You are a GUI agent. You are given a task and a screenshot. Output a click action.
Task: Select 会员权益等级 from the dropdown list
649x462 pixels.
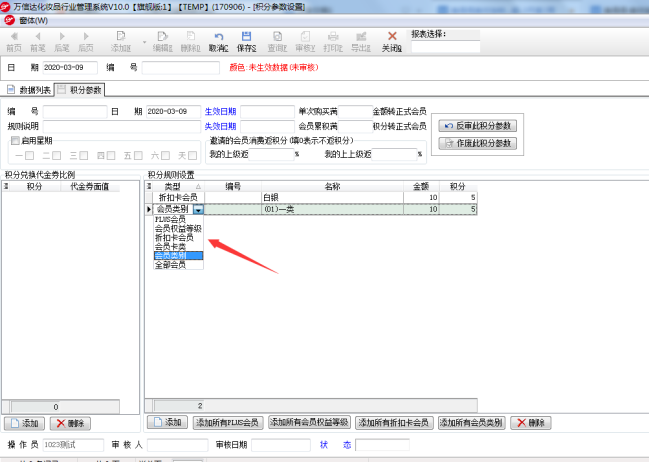[x=178, y=229]
